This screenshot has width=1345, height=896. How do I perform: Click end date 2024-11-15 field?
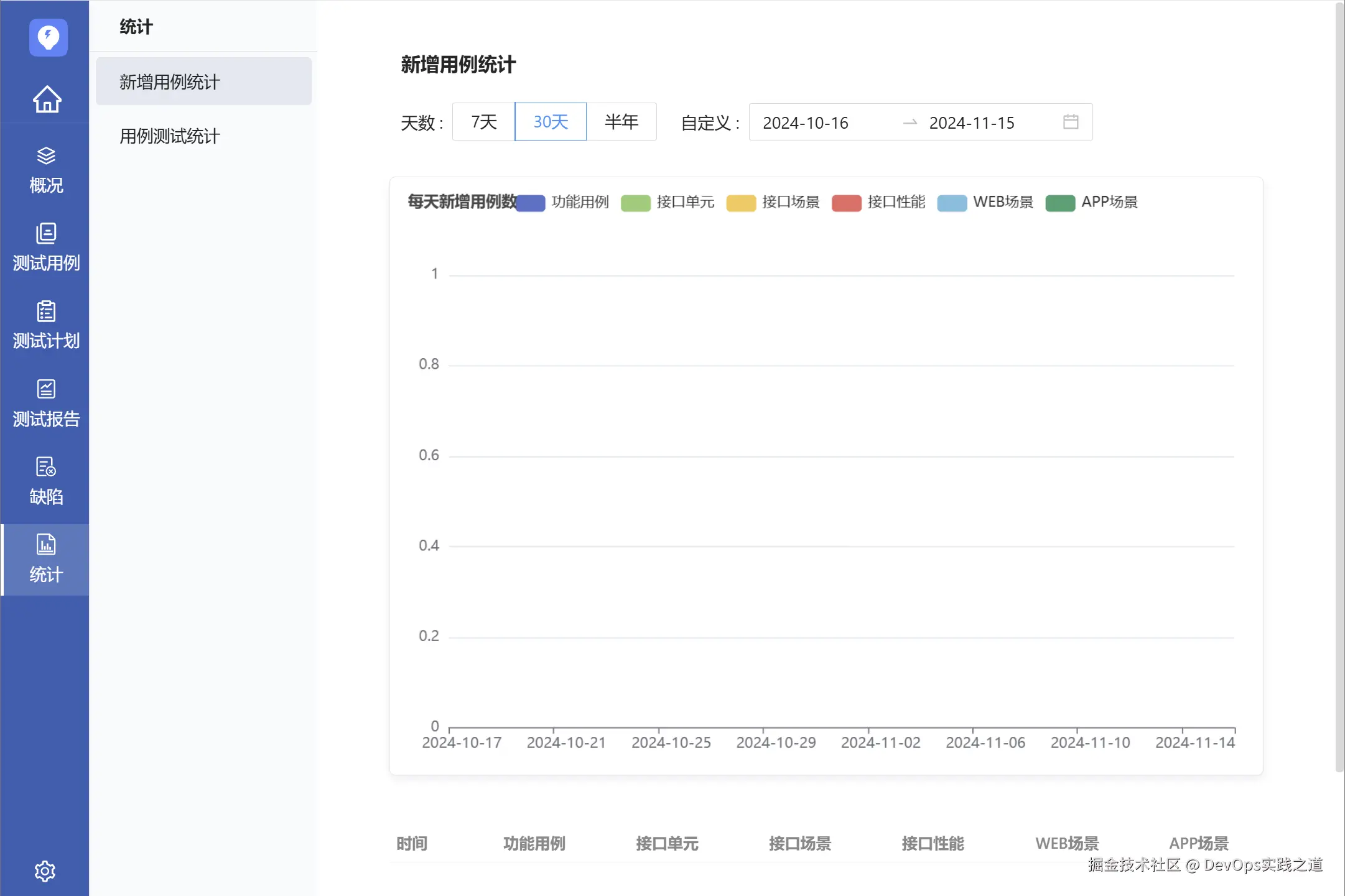click(x=972, y=122)
